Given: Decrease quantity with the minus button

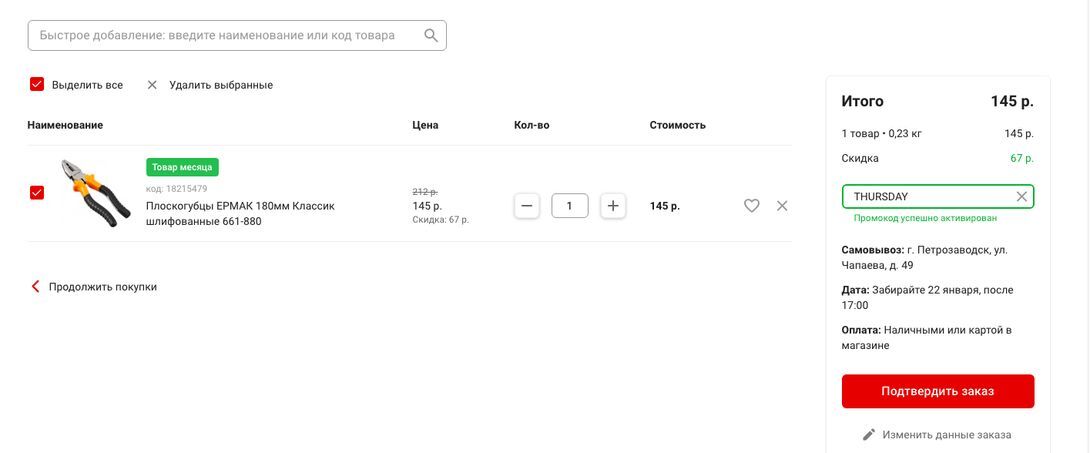Looking at the screenshot, I should [528, 206].
